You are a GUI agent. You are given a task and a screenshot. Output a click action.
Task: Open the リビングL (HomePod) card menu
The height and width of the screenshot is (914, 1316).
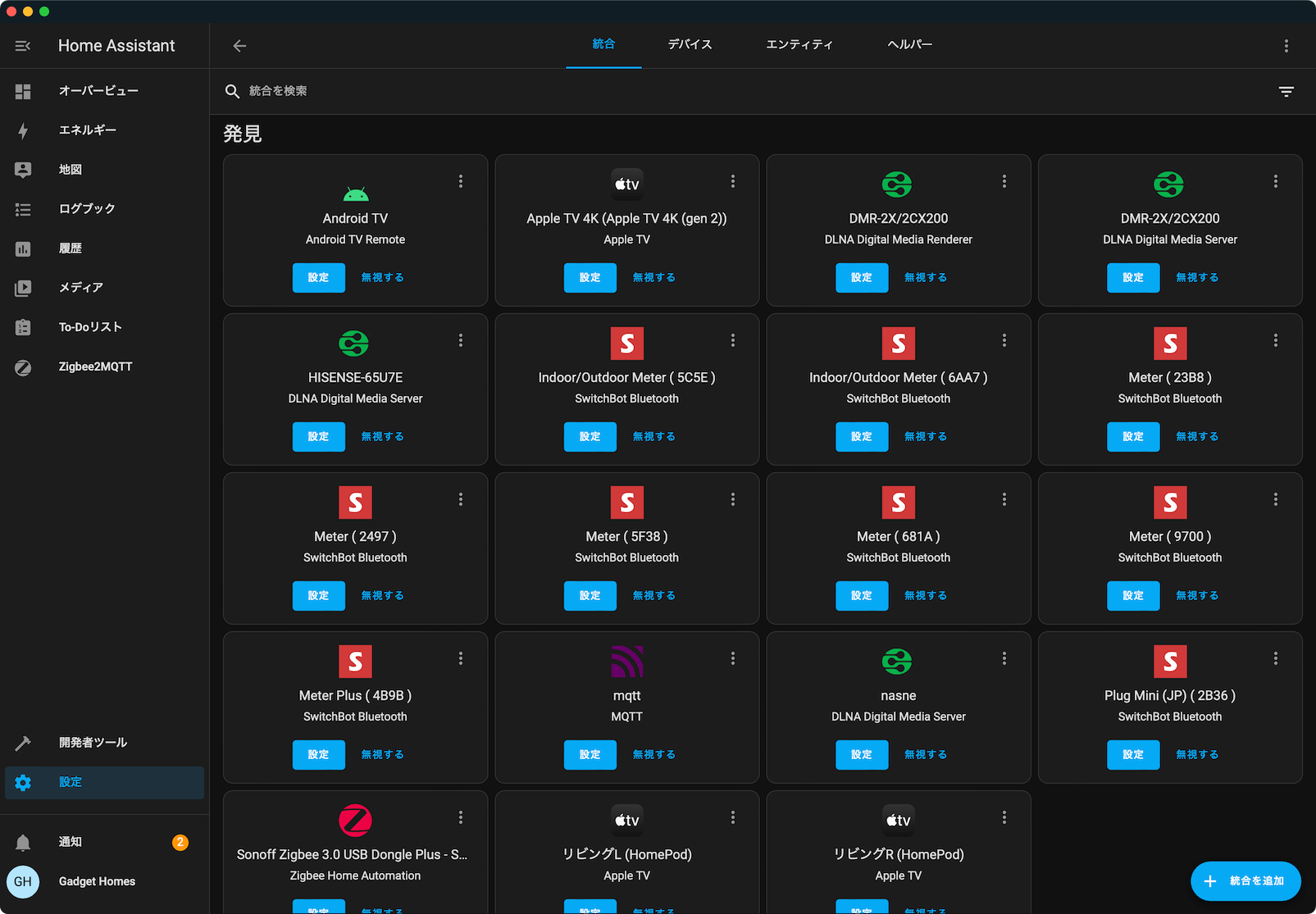pyautogui.click(x=732, y=817)
